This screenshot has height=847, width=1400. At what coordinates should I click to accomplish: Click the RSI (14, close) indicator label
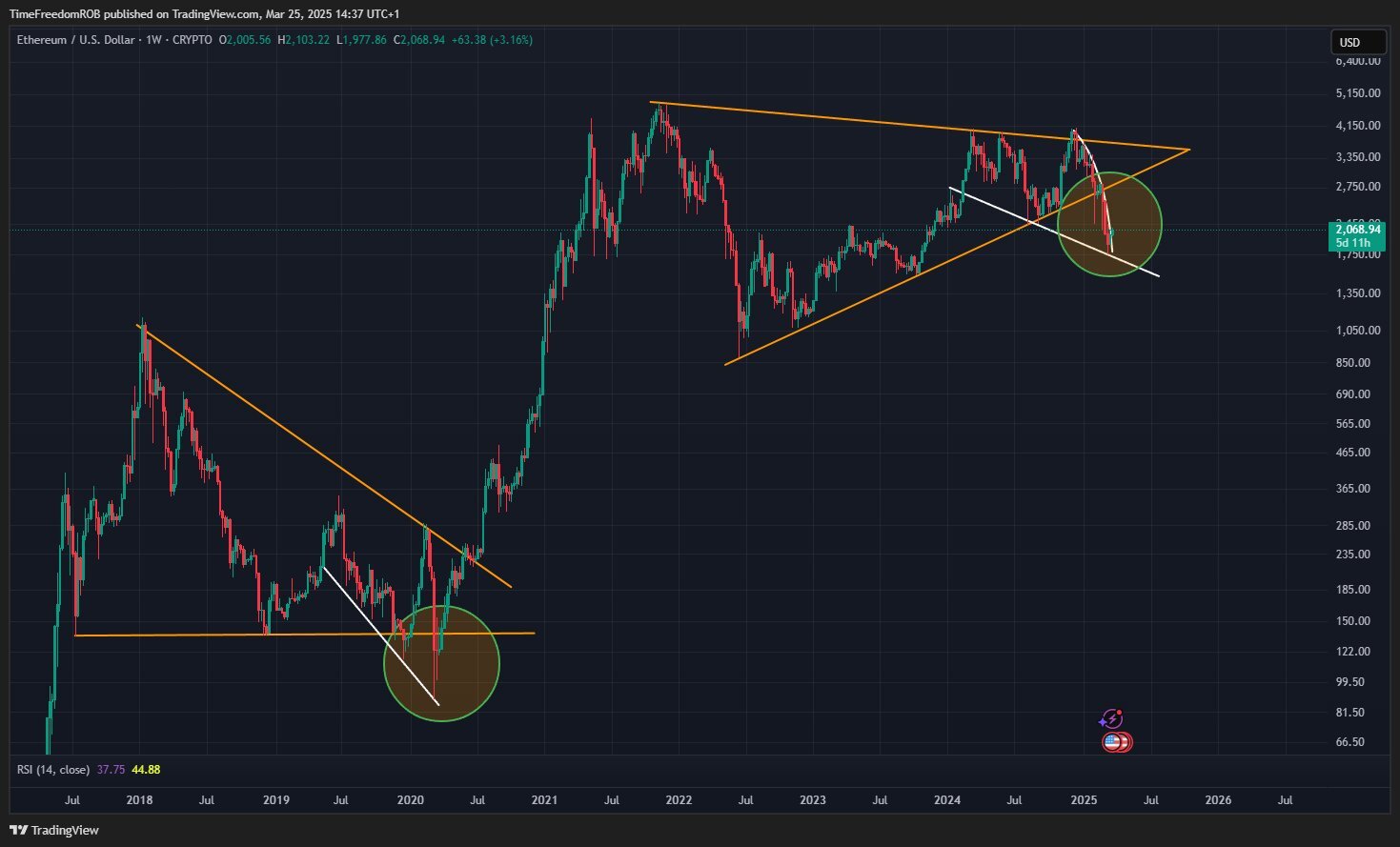click(x=52, y=769)
